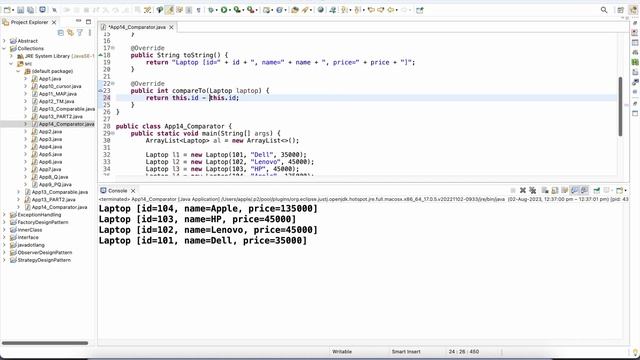Toggle Show Console on standard output change
Image resolution: width=640 pixels, height=360 pixels.
pyautogui.click(x=575, y=191)
